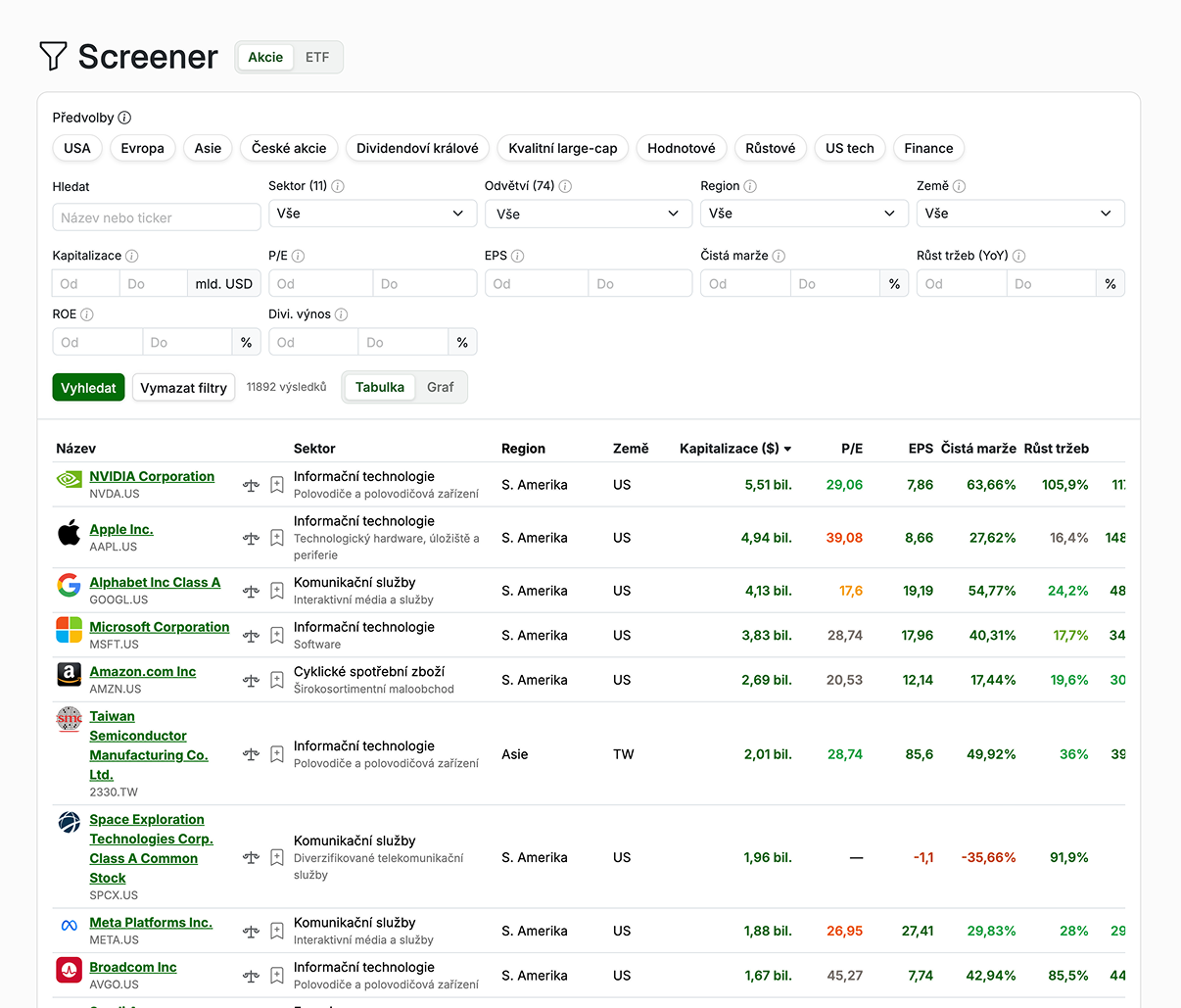Viewport: 1181px width, 1008px height.
Task: Open the Alphabet Inc Class A link
Action: tap(155, 582)
